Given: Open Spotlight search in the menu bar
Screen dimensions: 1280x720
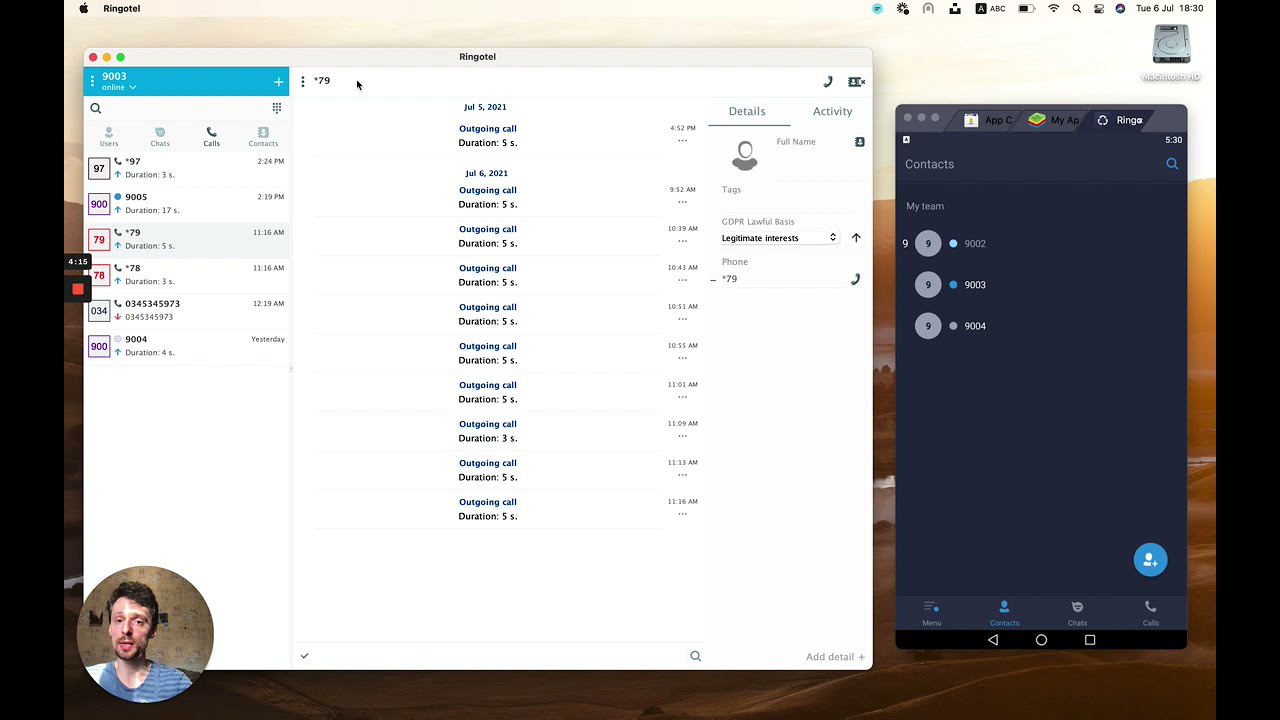Looking at the screenshot, I should tap(1077, 8).
